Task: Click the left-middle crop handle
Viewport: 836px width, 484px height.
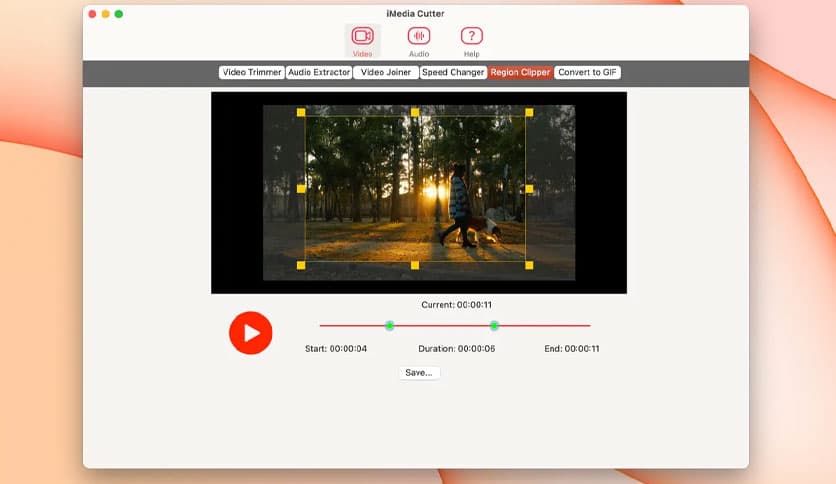Action: click(x=301, y=189)
